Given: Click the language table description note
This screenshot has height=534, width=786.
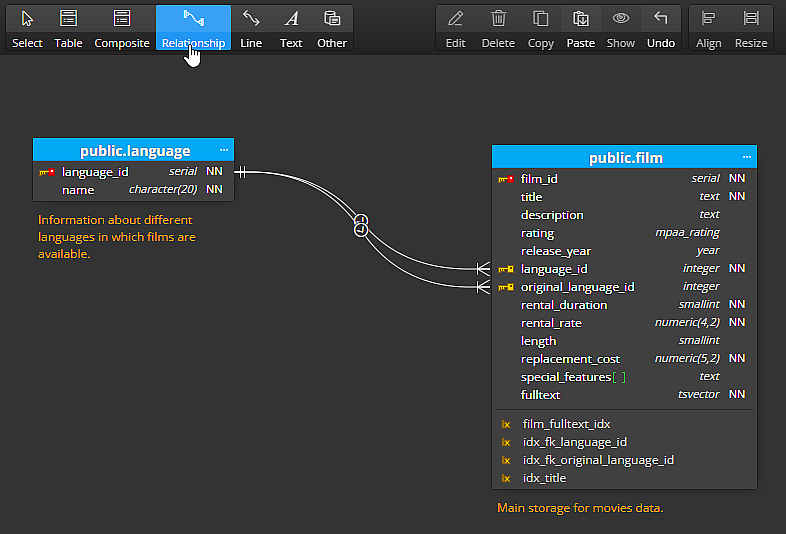Looking at the screenshot, I should 117,237.
